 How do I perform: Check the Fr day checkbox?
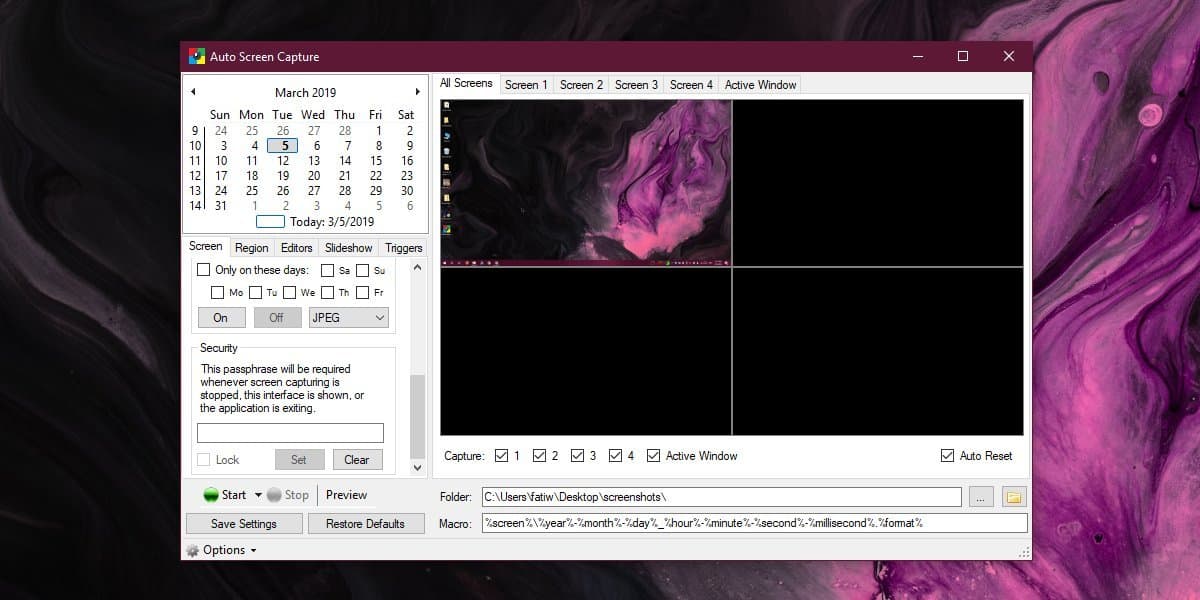tap(363, 293)
